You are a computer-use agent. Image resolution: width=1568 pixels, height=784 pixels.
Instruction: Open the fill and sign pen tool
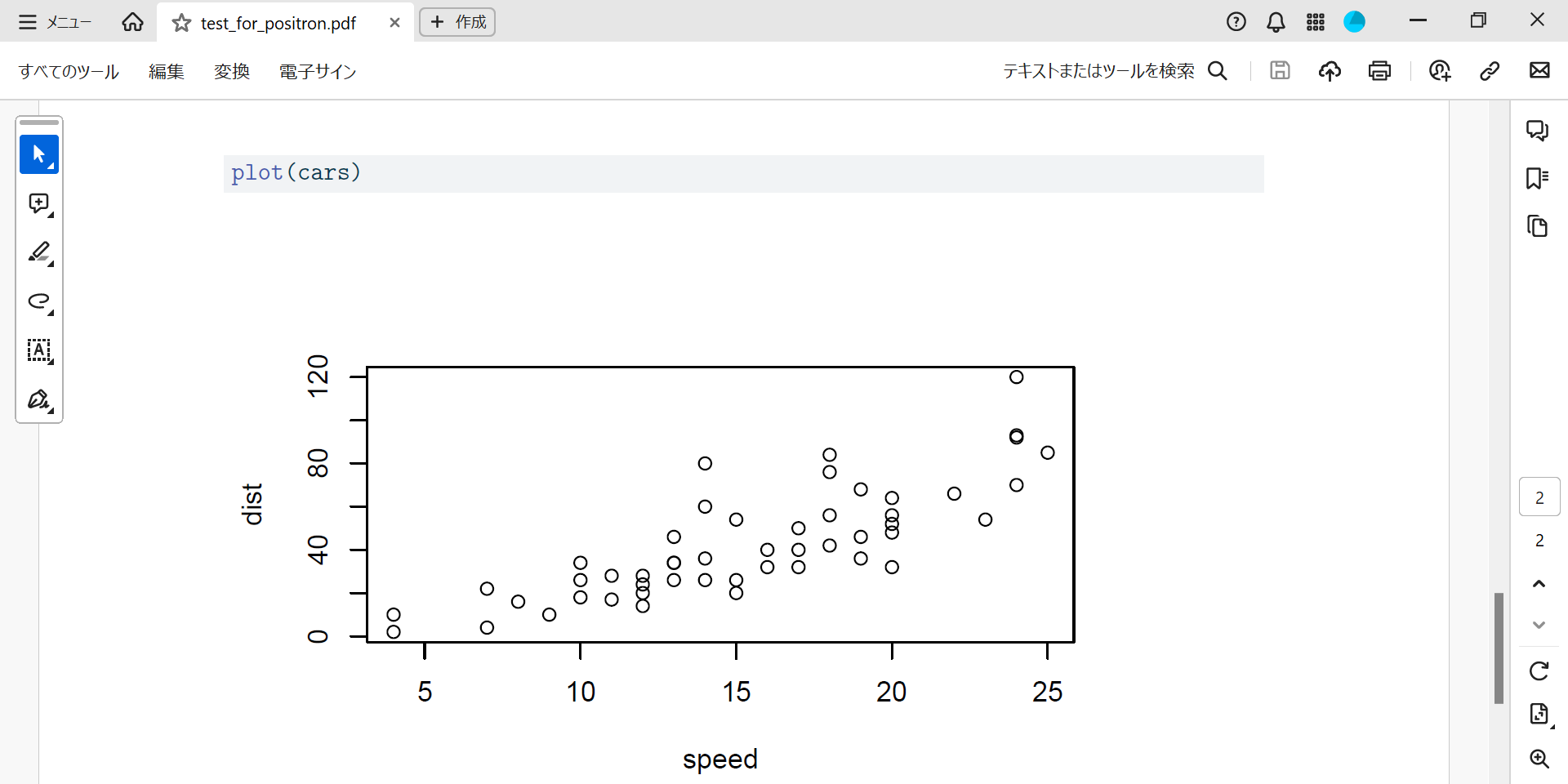38,399
